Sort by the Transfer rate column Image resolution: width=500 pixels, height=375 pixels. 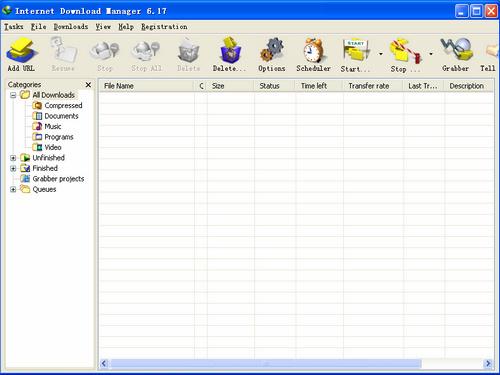pos(373,86)
